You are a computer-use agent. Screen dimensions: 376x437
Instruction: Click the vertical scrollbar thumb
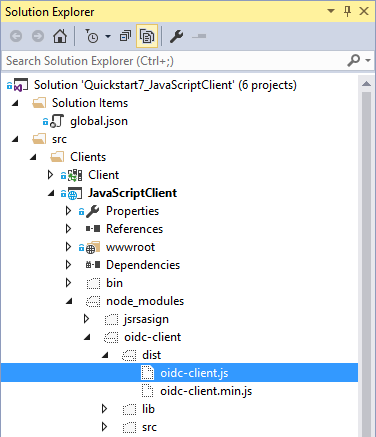coord(366,264)
